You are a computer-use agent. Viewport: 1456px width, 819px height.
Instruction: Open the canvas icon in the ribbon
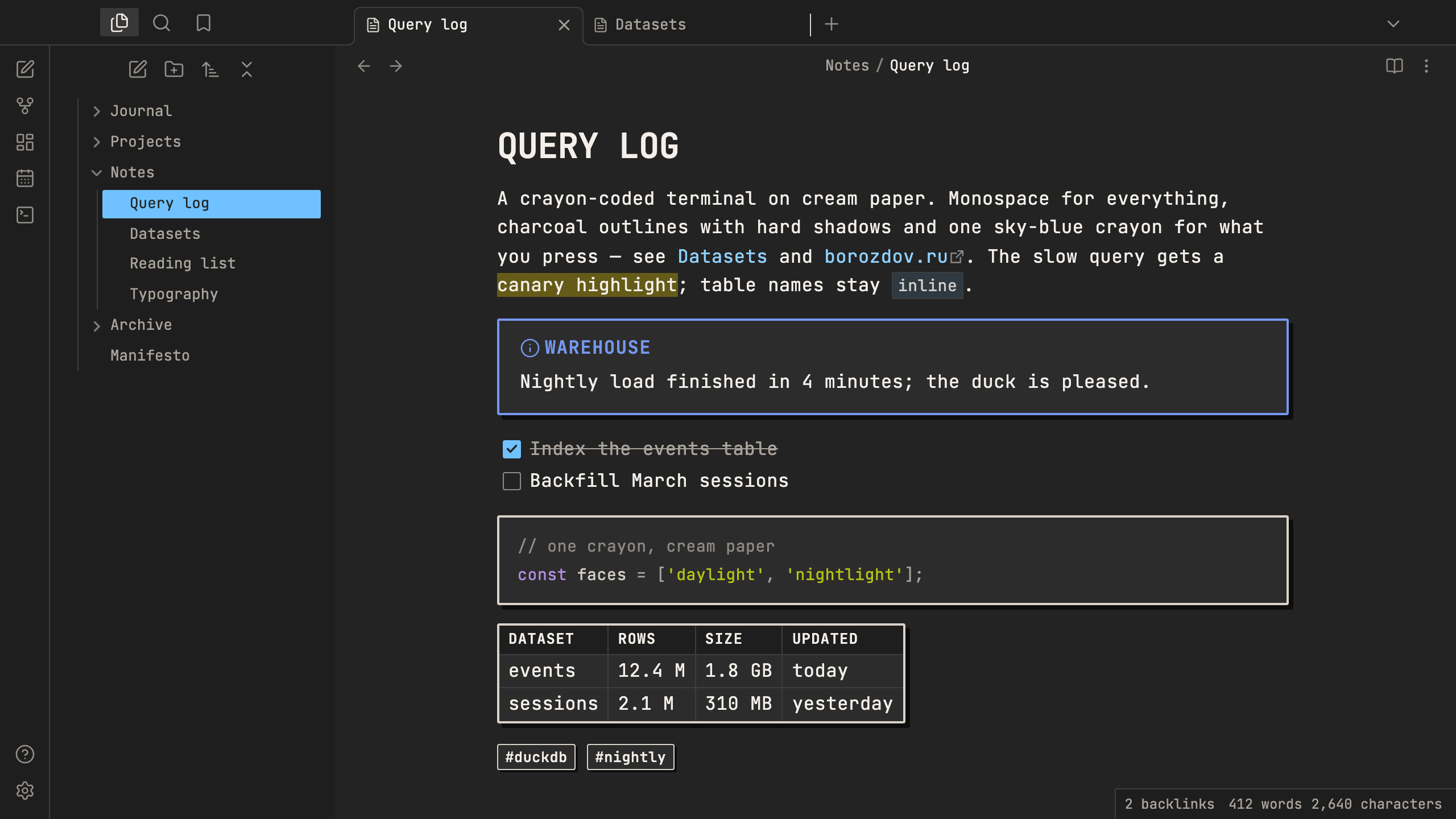[x=25, y=142]
